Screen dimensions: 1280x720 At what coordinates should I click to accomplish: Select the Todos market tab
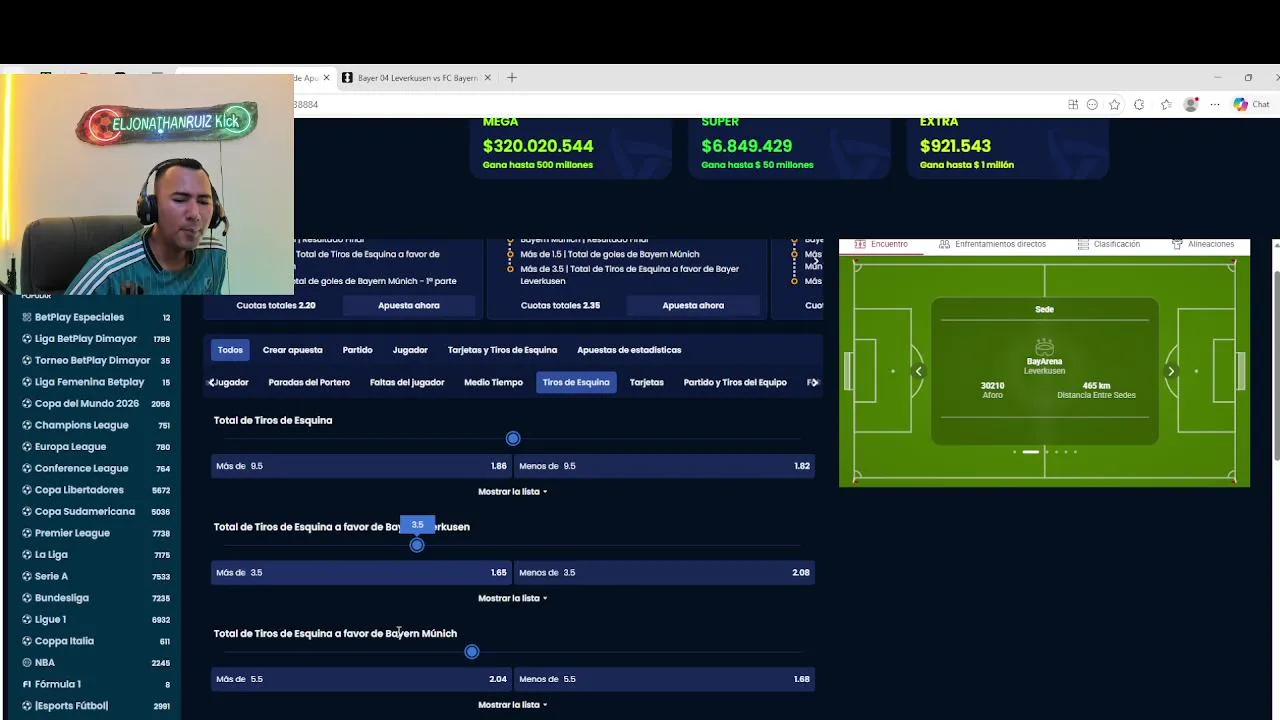tap(230, 350)
